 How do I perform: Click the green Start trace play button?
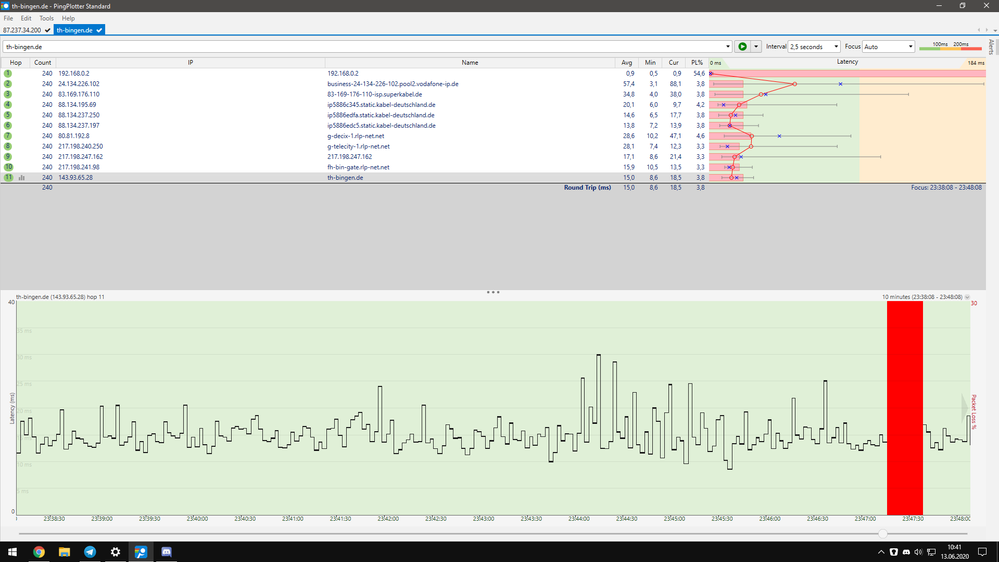coord(742,46)
